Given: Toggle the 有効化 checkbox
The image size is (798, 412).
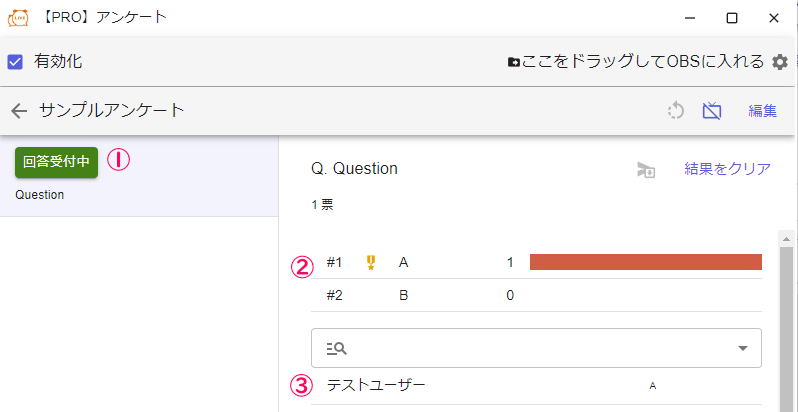Looking at the screenshot, I should pos(15,62).
